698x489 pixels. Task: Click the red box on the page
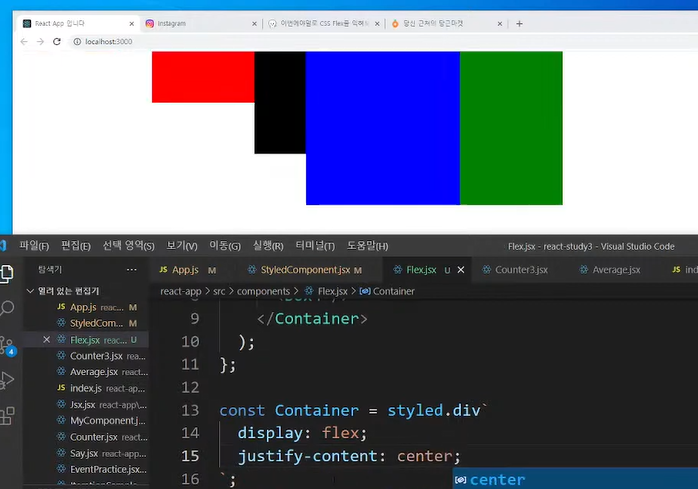click(x=203, y=77)
